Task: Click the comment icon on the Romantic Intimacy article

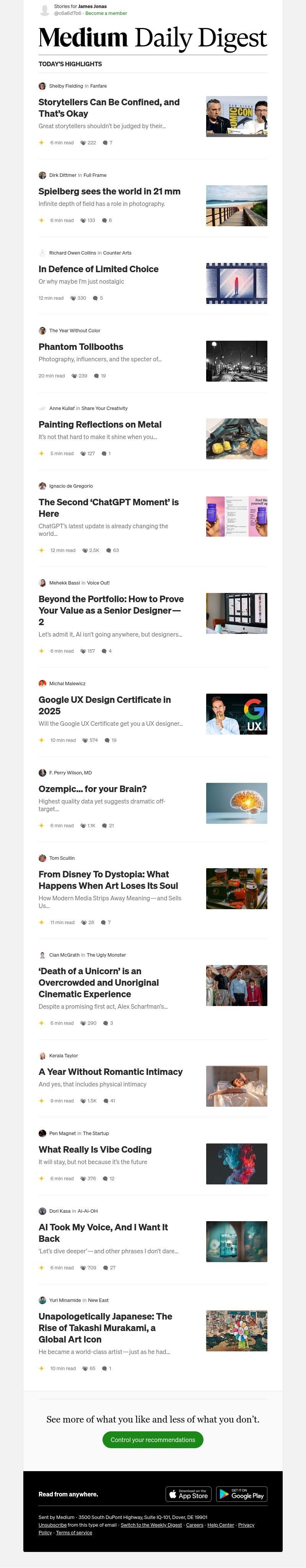Action: [x=105, y=1101]
